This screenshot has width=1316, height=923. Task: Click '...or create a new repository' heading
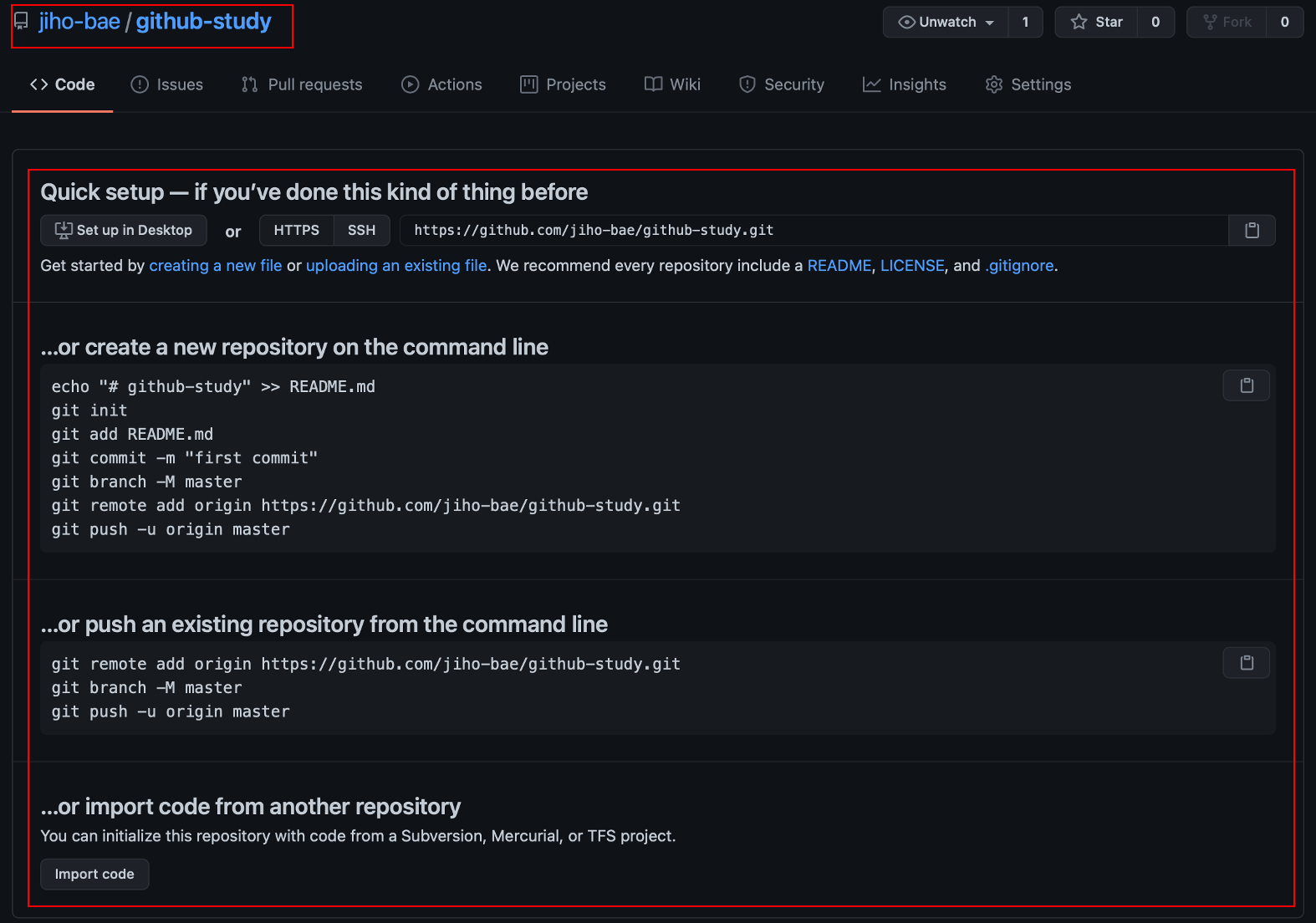point(294,347)
